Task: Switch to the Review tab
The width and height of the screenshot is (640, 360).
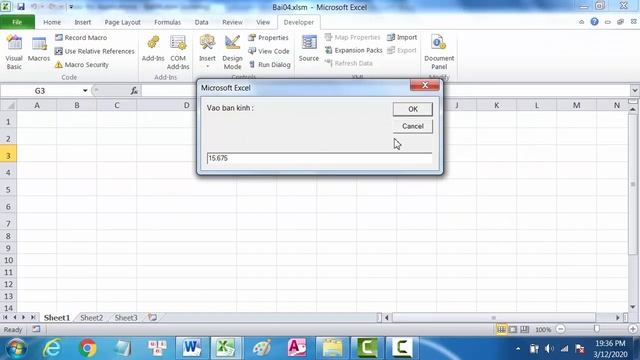Action: pyautogui.click(x=232, y=22)
